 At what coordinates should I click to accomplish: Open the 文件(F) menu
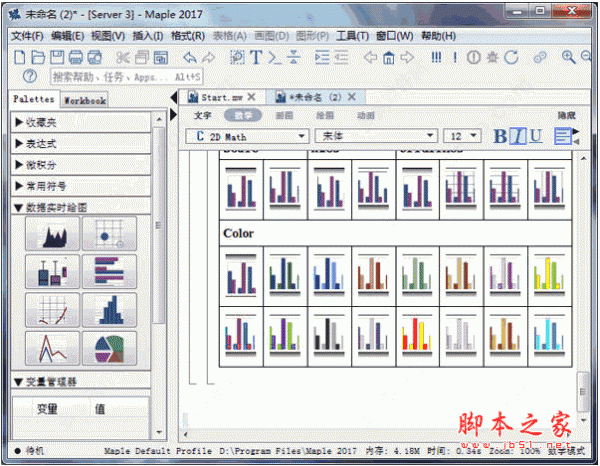click(x=27, y=36)
